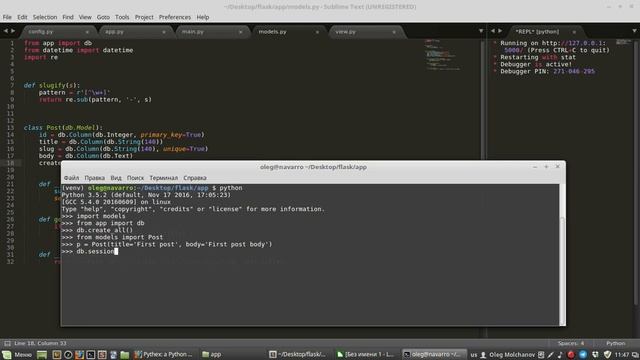Switch to the '~/Desktop/flask/...' Sublime taskbar window
This screenshot has width=640, height=360.
point(297,355)
